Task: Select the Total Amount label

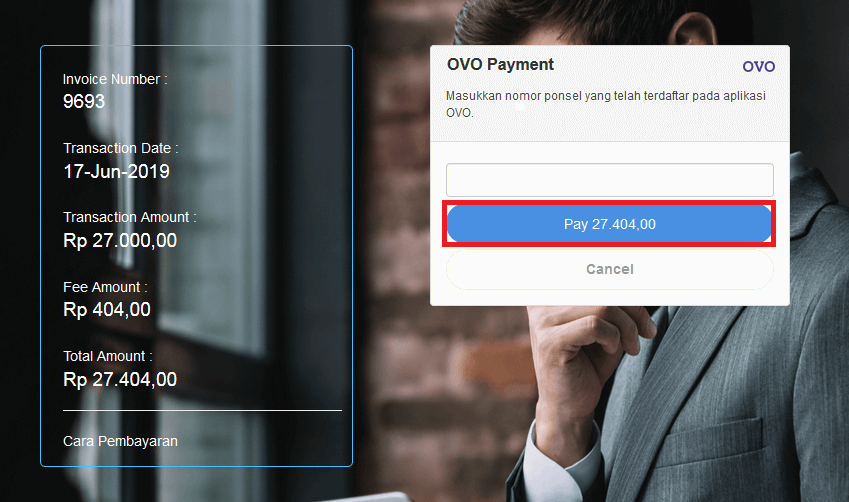Action: (x=108, y=356)
